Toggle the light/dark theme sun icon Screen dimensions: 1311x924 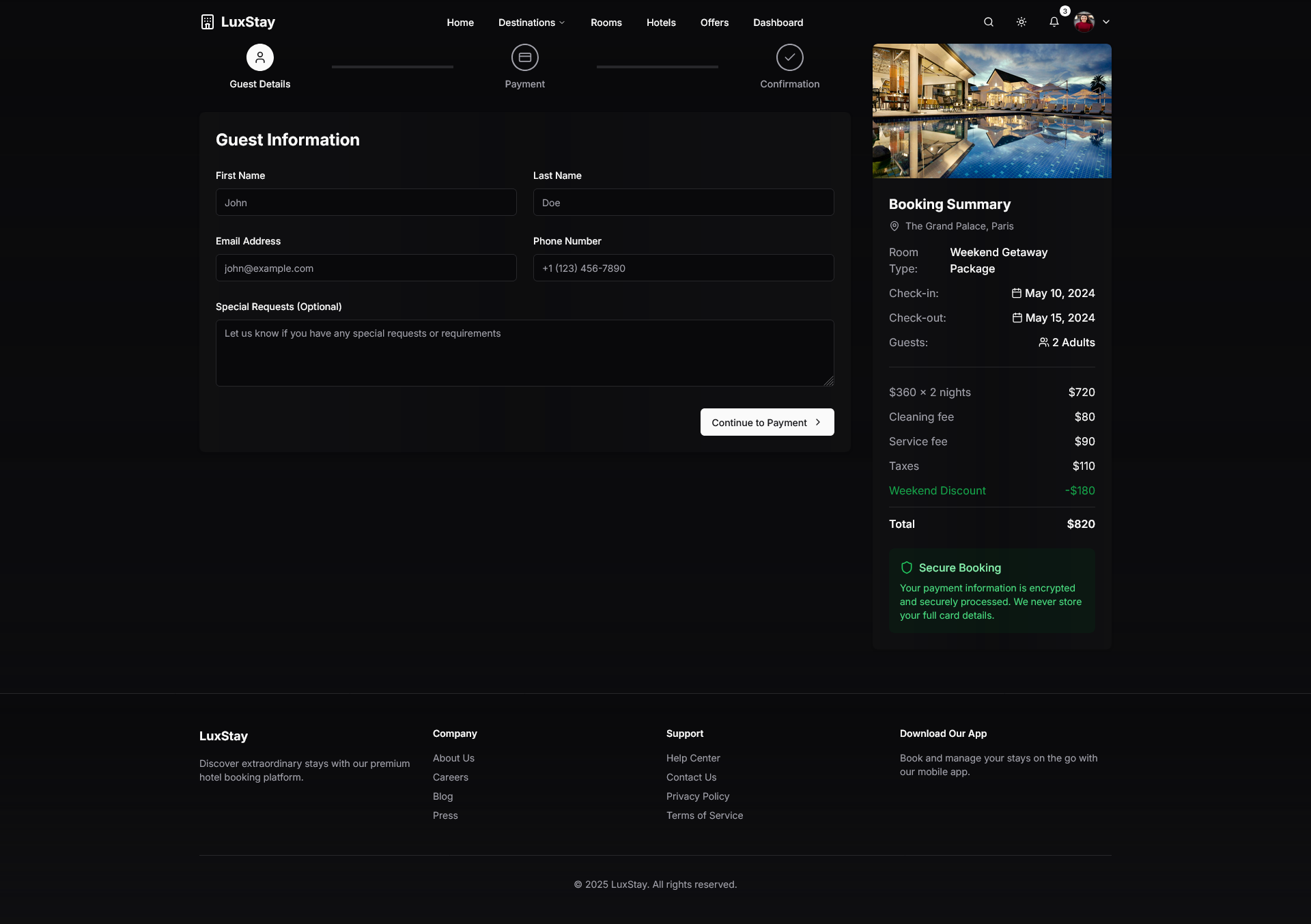(x=1021, y=22)
